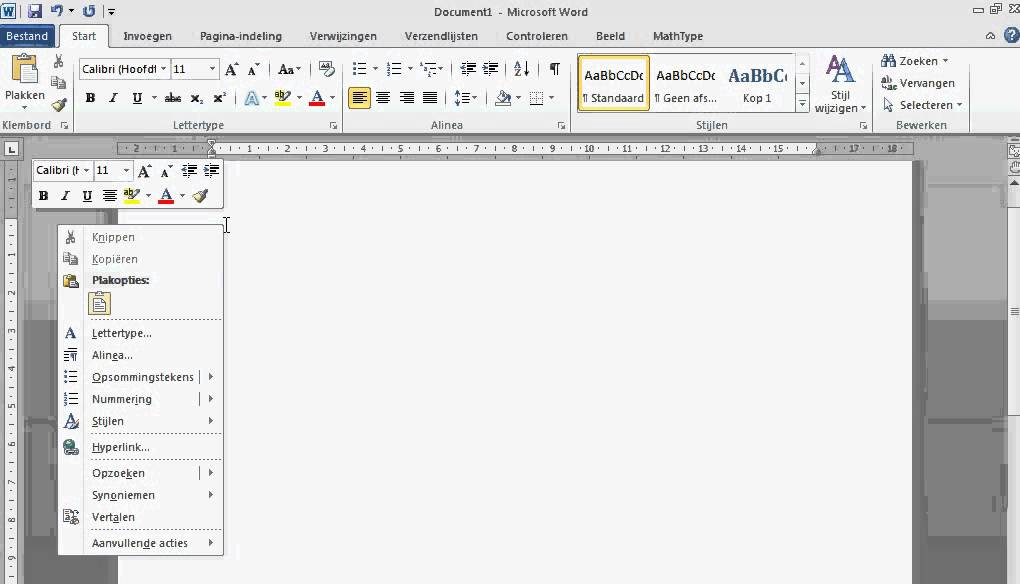Choose Hyperlink... from context menu
Viewport: 1020px width, 584px height.
pyautogui.click(x=141, y=447)
